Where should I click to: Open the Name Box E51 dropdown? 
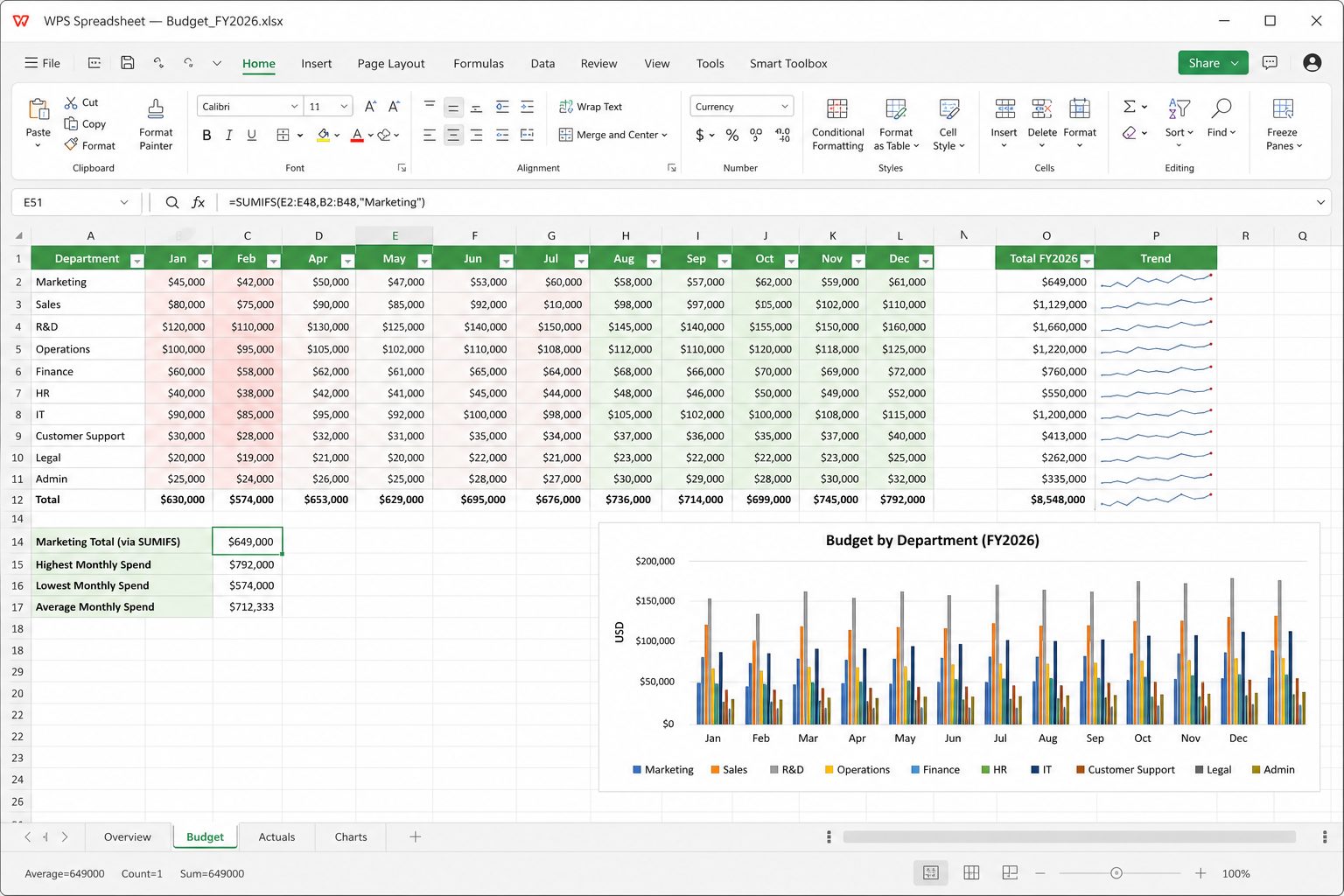(x=123, y=202)
